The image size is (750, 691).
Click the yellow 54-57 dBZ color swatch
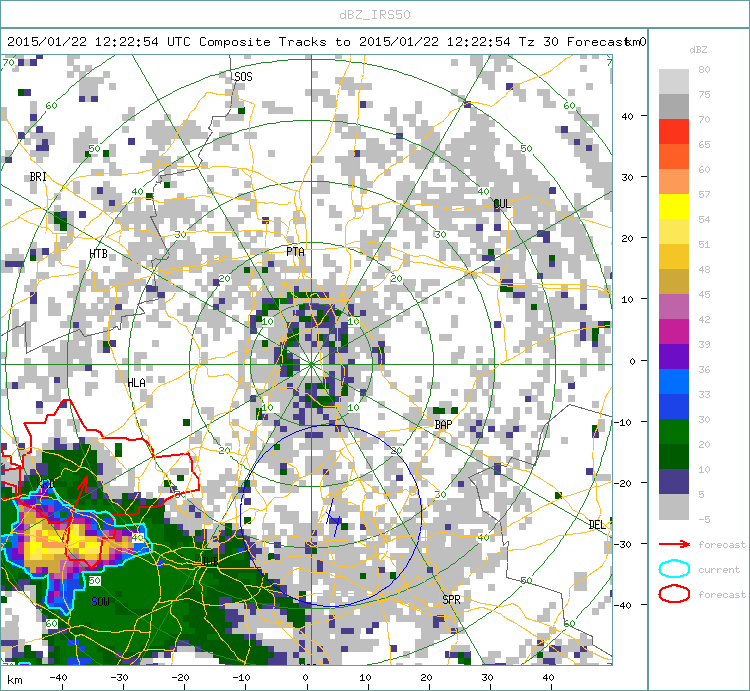pyautogui.click(x=674, y=207)
